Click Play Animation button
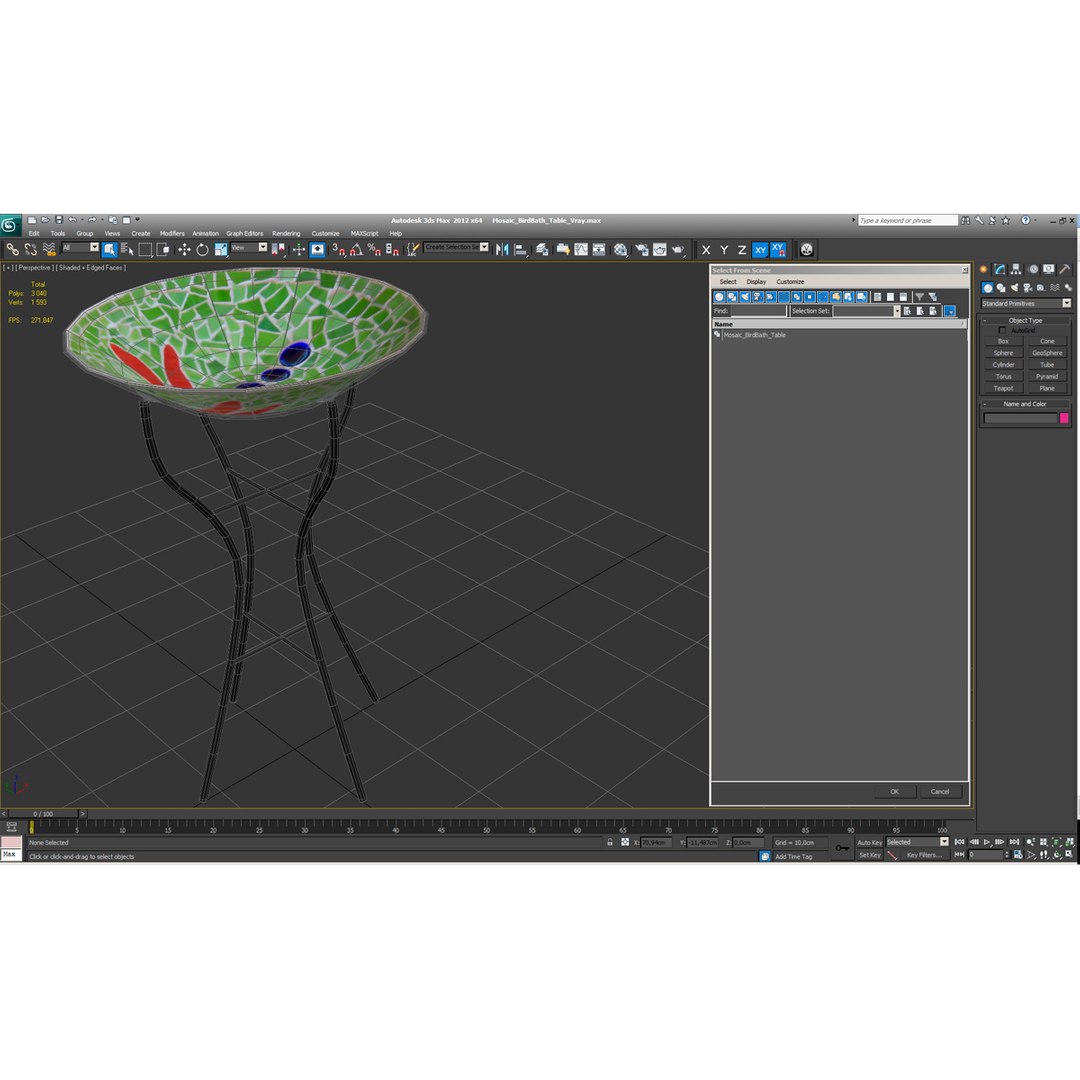 coord(987,842)
